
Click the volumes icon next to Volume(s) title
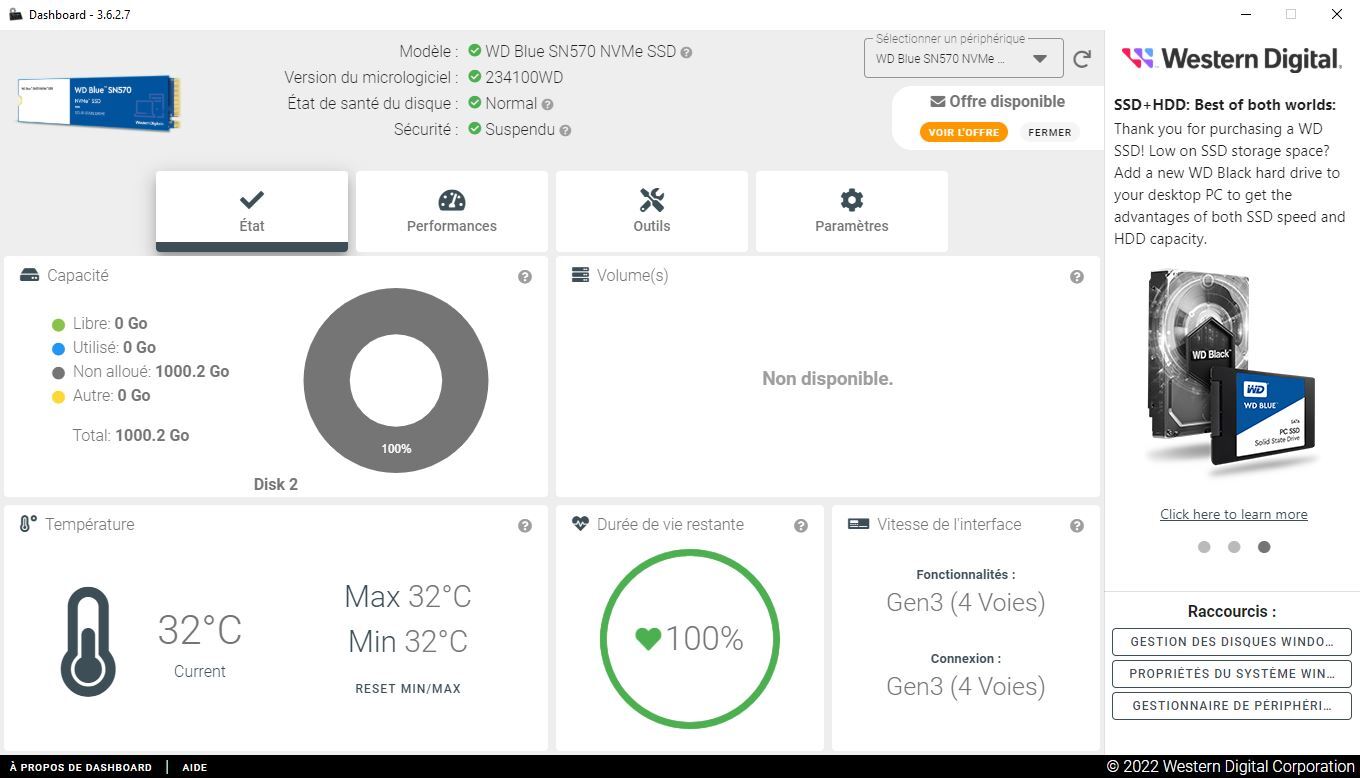pyautogui.click(x=580, y=275)
